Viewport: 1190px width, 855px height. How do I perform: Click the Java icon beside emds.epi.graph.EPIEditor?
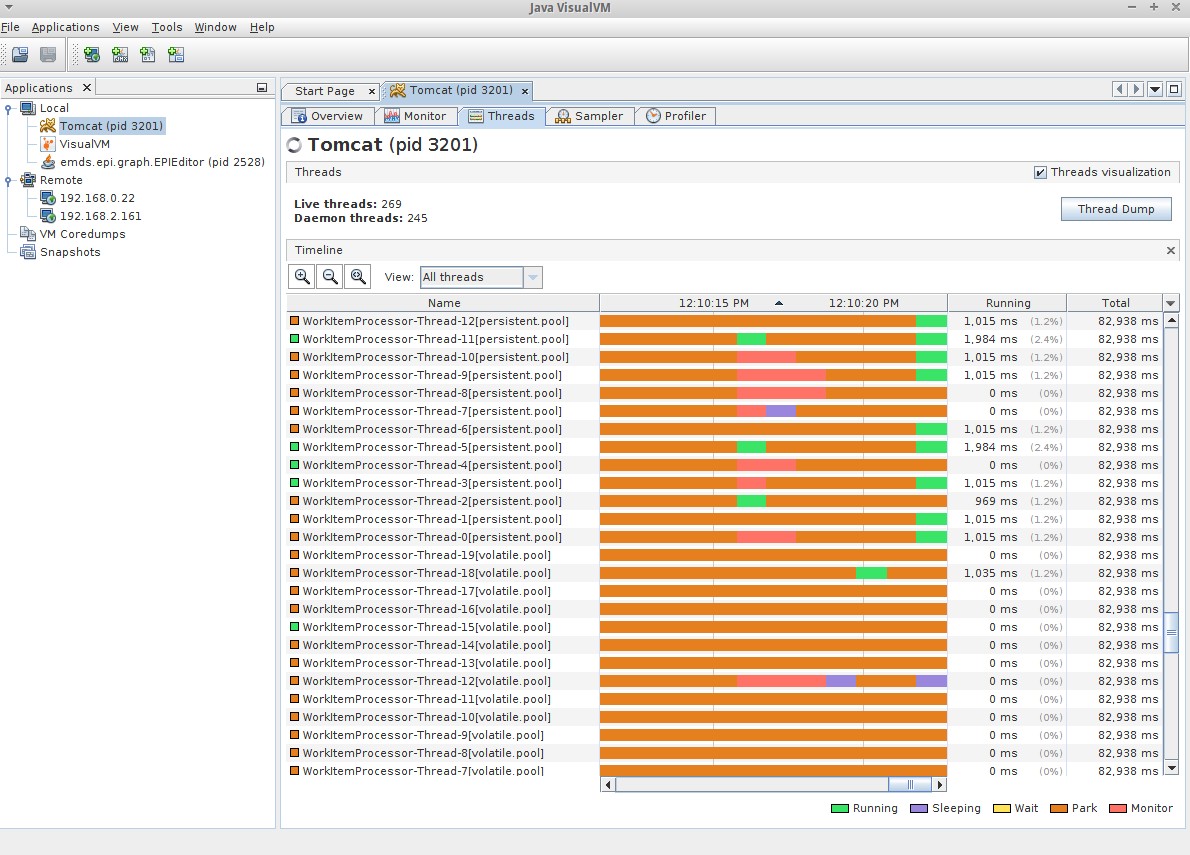click(48, 162)
